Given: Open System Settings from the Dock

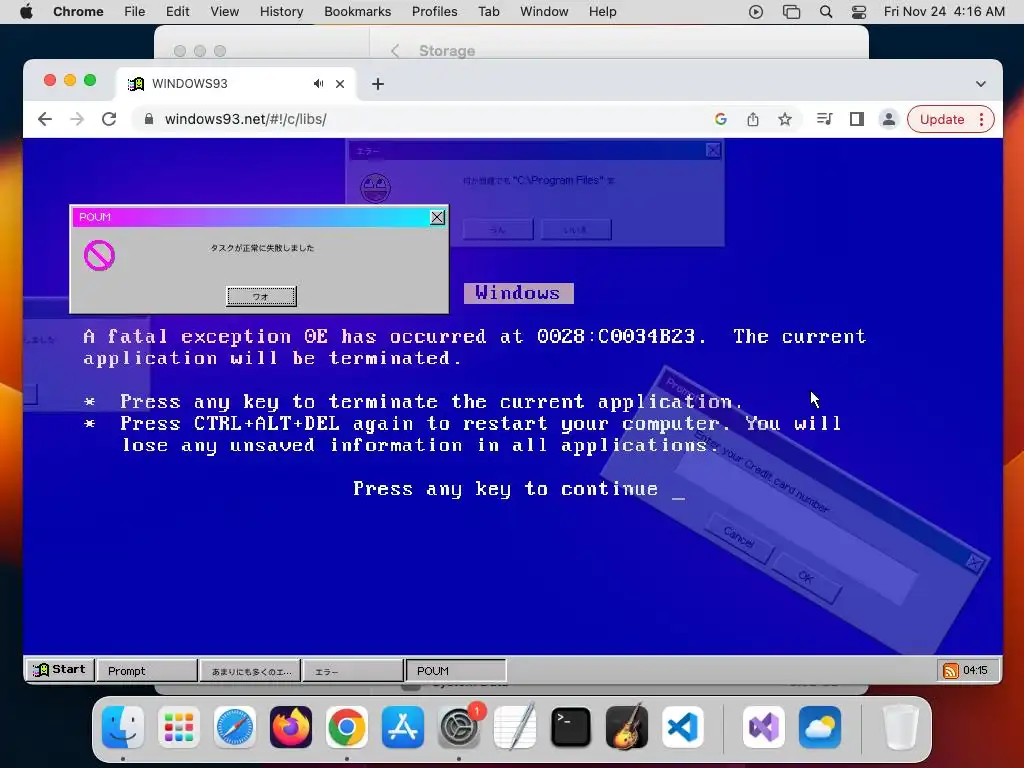Looking at the screenshot, I should (x=458, y=727).
